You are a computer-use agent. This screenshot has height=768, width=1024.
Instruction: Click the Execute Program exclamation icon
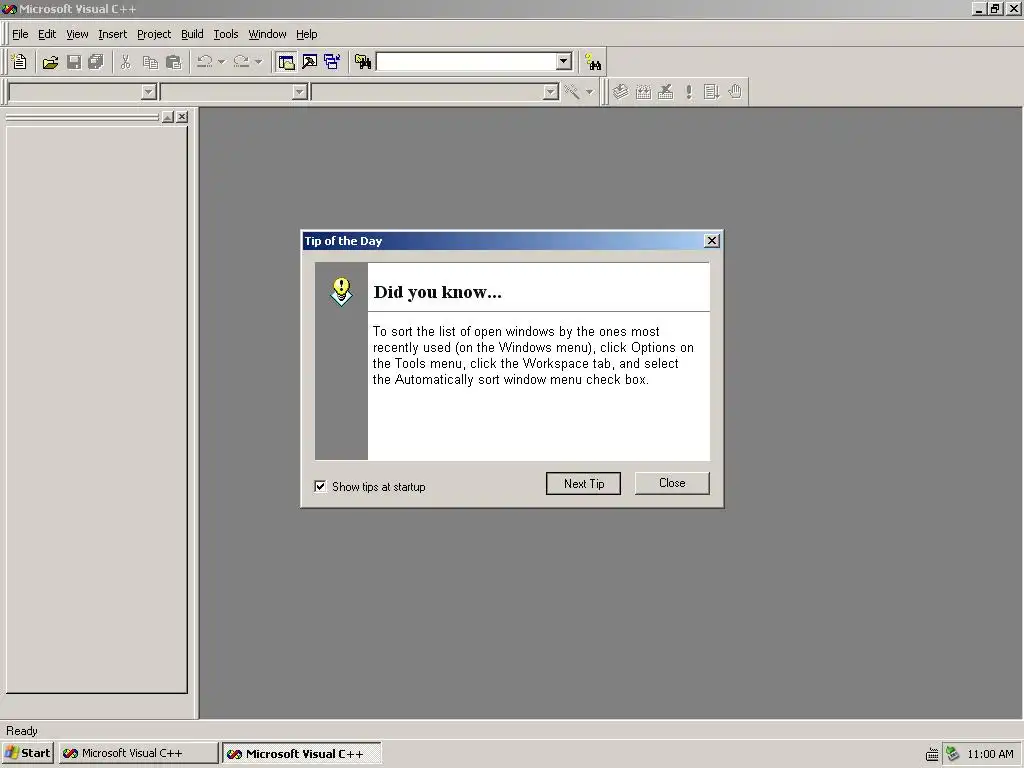click(688, 91)
